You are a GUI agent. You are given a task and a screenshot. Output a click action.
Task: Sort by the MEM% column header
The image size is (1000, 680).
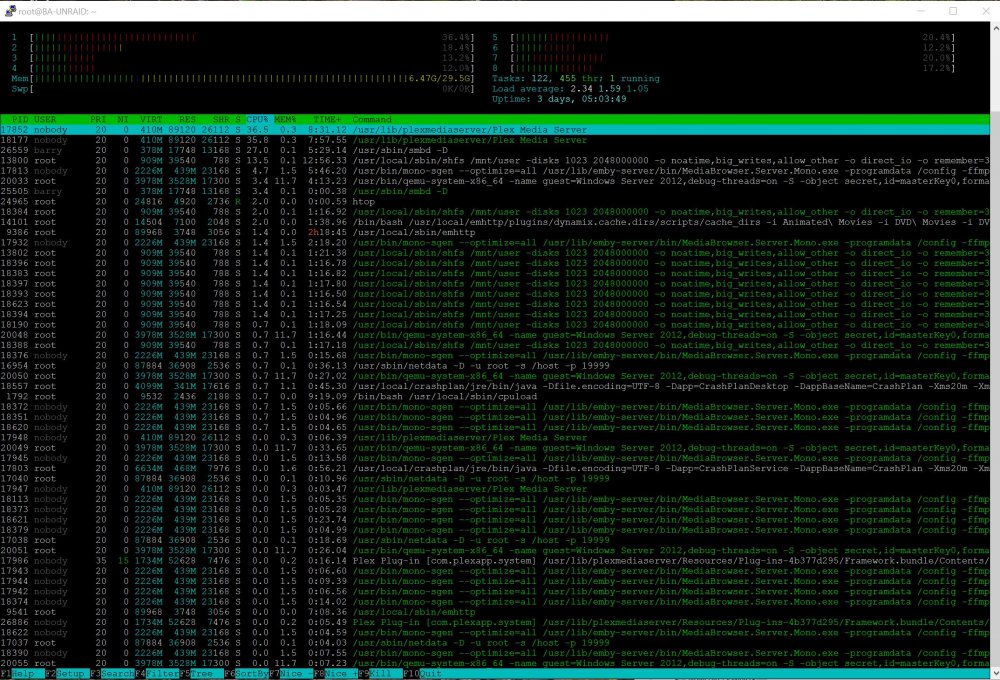(285, 119)
